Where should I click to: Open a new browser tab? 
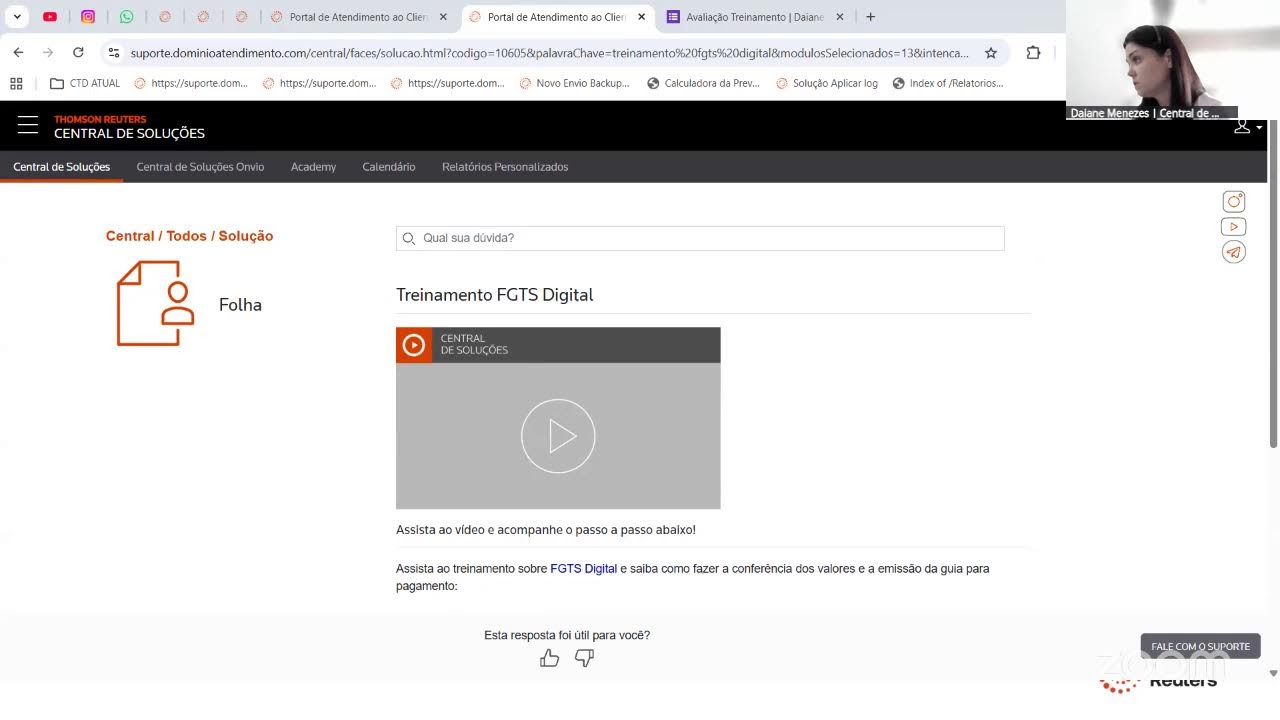pos(870,17)
